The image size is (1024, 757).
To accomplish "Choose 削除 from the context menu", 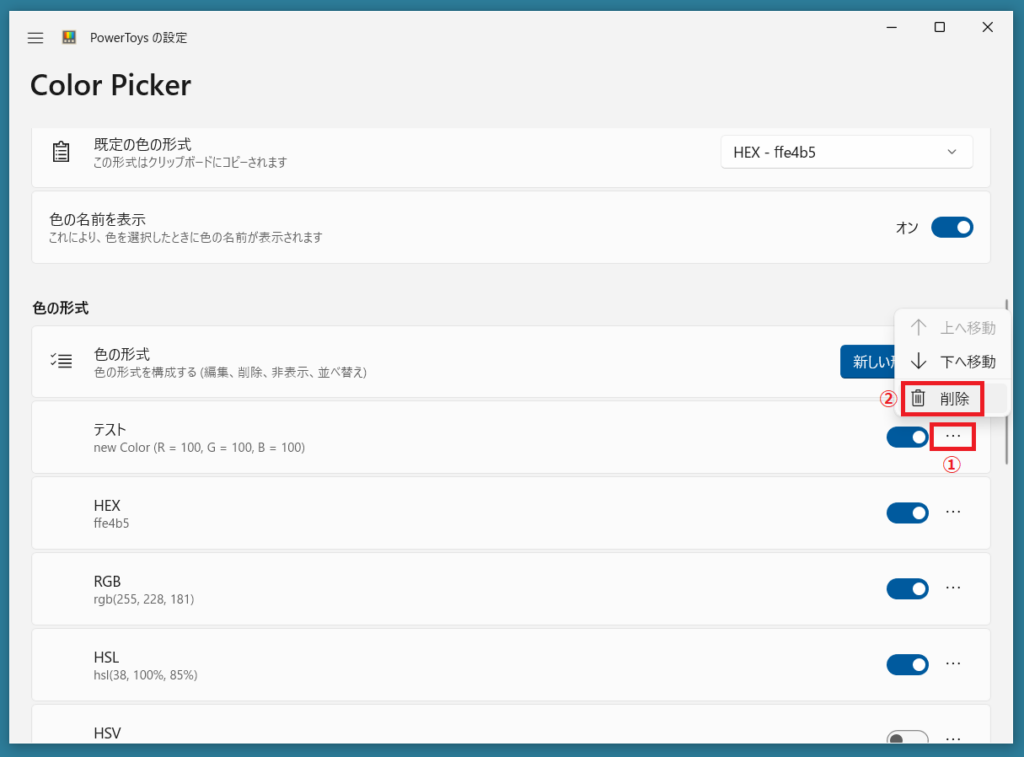I will pyautogui.click(x=952, y=398).
